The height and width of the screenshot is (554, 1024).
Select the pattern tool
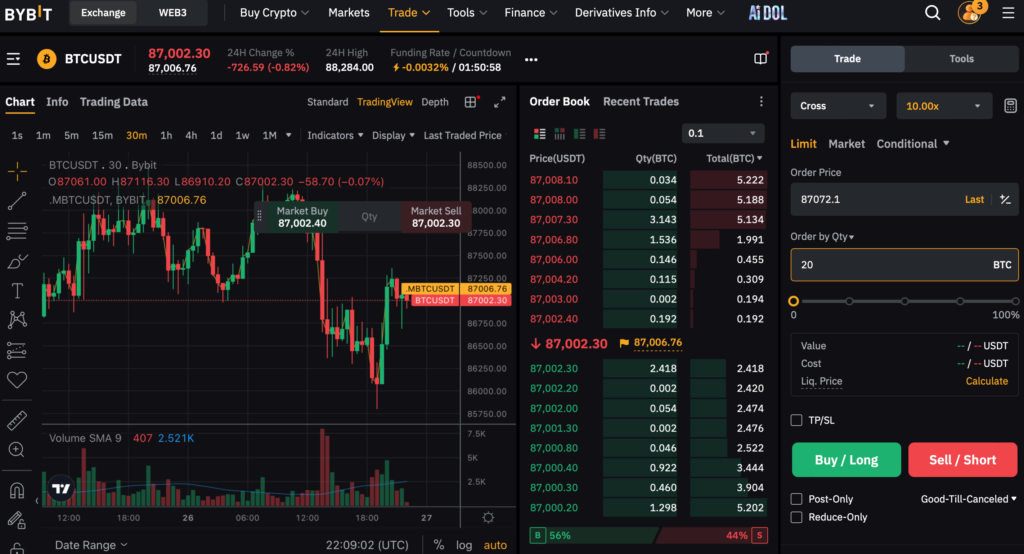coord(17,319)
